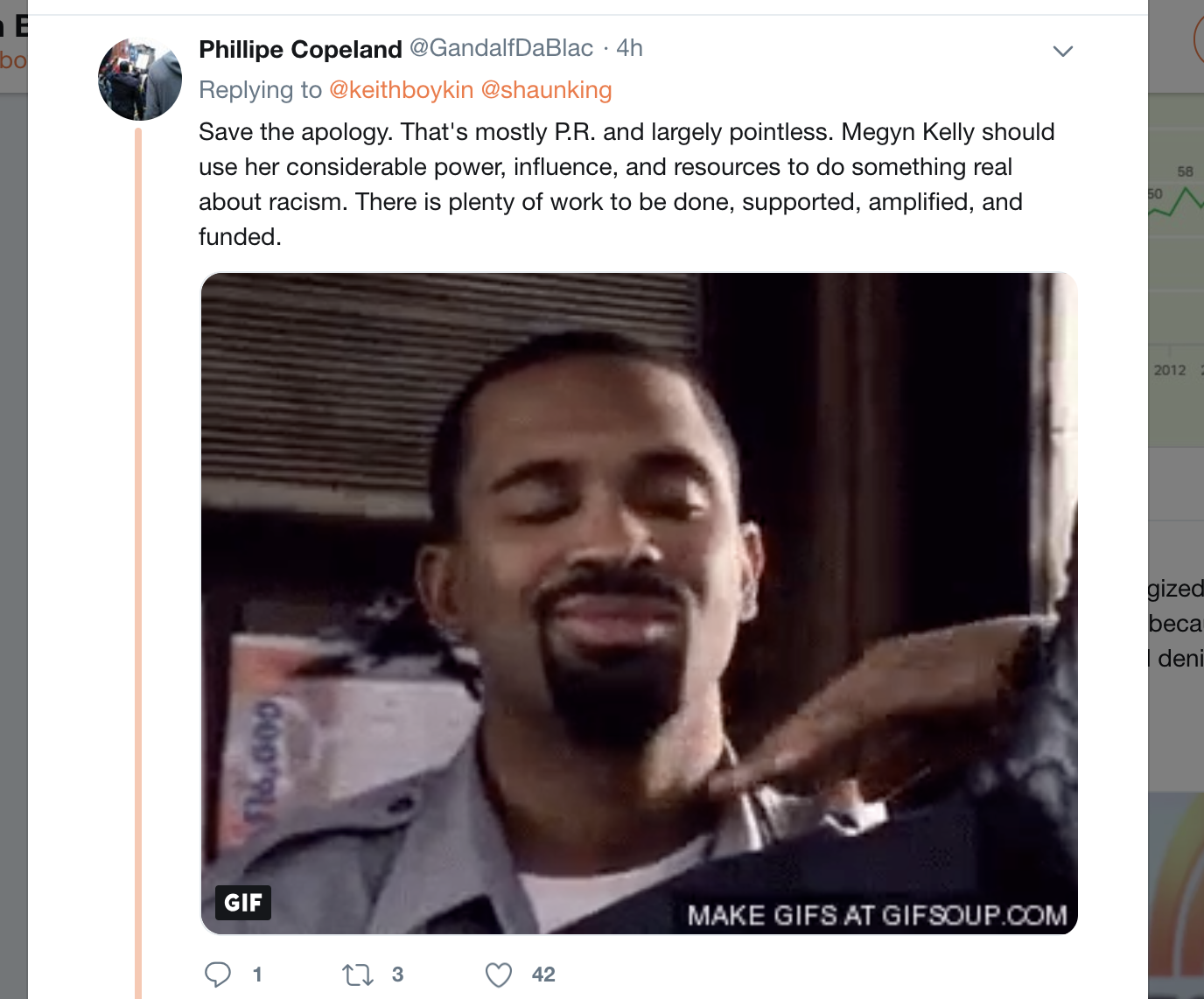Image resolution: width=1204 pixels, height=999 pixels.
Task: Click the 'Replying to' label text
Action: point(260,90)
